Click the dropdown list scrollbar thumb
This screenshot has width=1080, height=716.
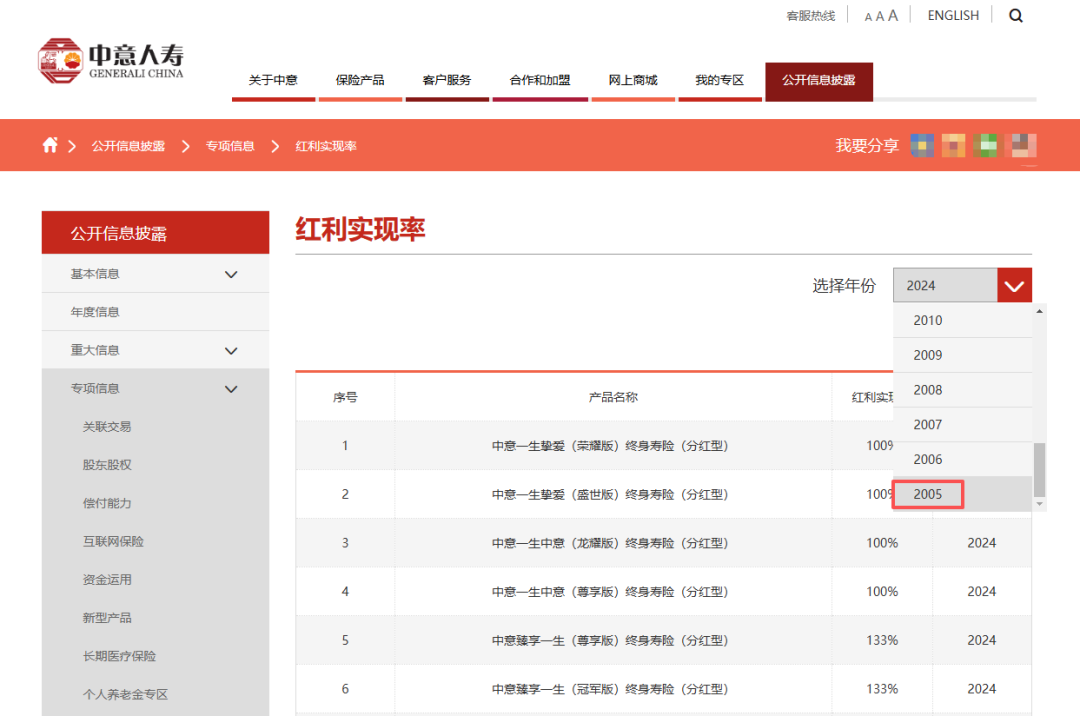1039,470
